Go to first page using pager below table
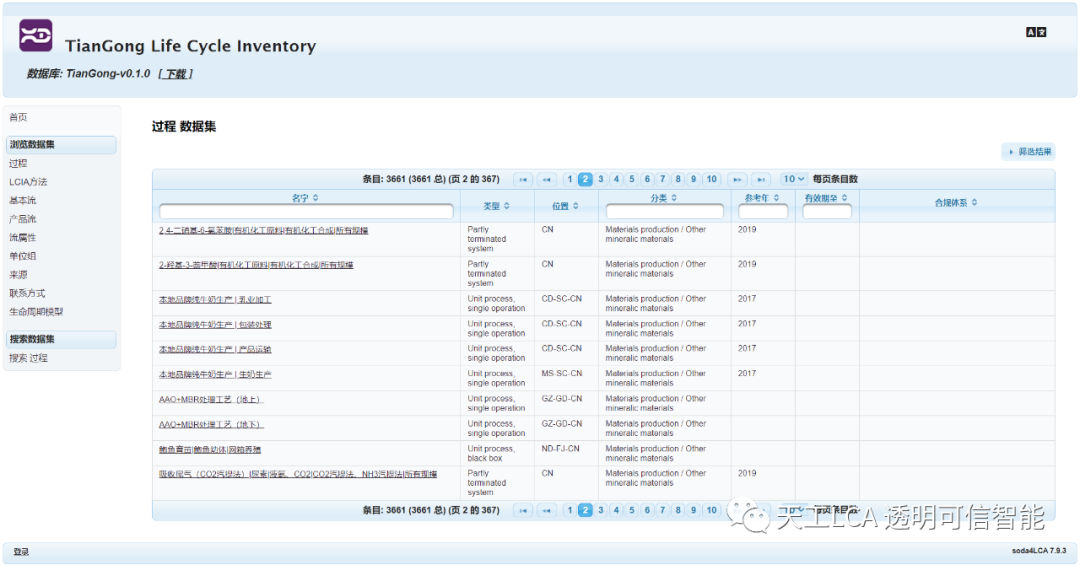The width and height of the screenshot is (1080, 565). [523, 511]
